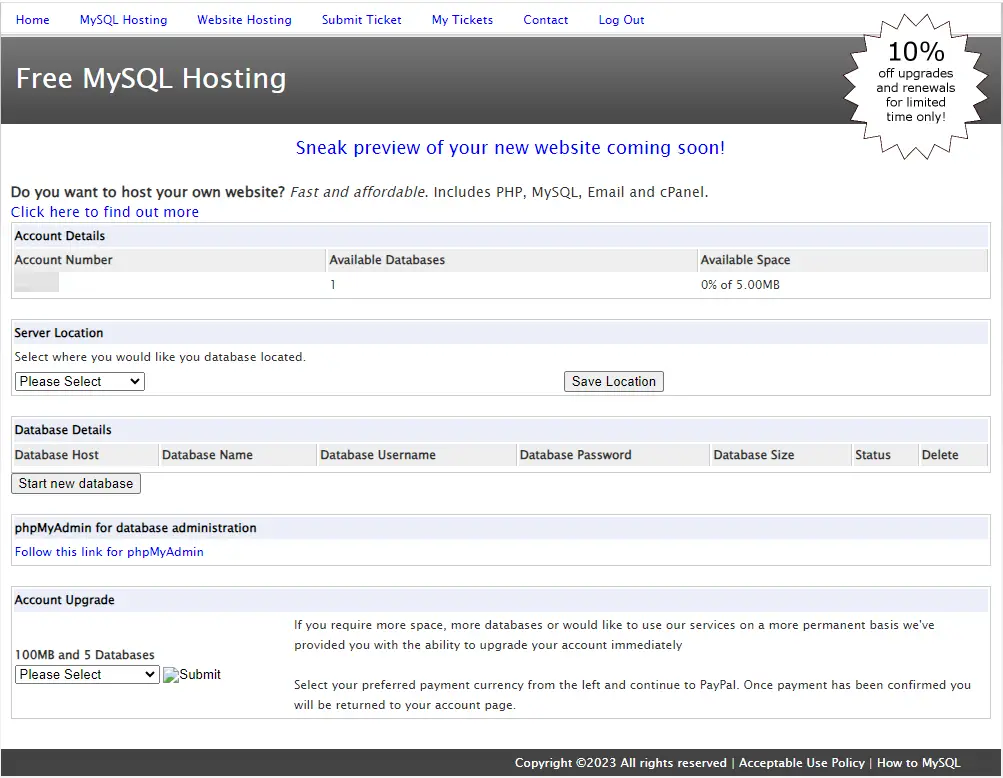The width and height of the screenshot is (1003, 778).
Task: Click the Submit image button
Action: point(192,674)
